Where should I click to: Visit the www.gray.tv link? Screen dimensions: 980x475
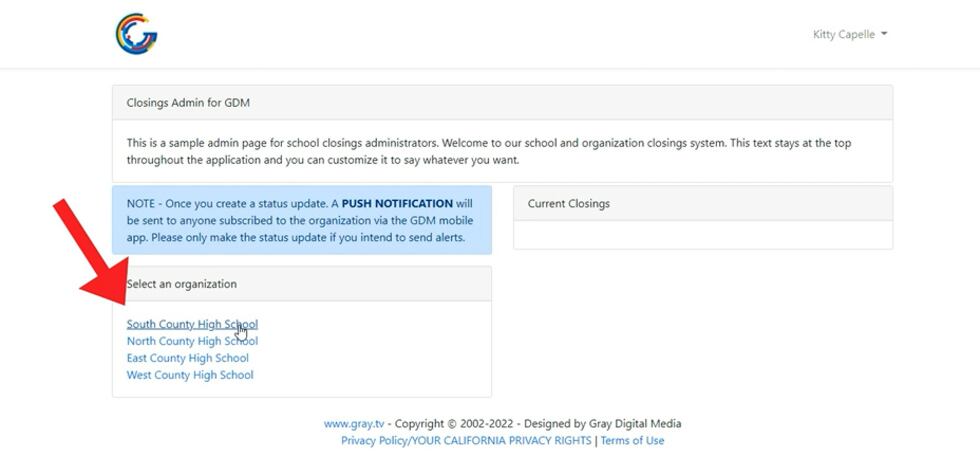[x=354, y=423]
